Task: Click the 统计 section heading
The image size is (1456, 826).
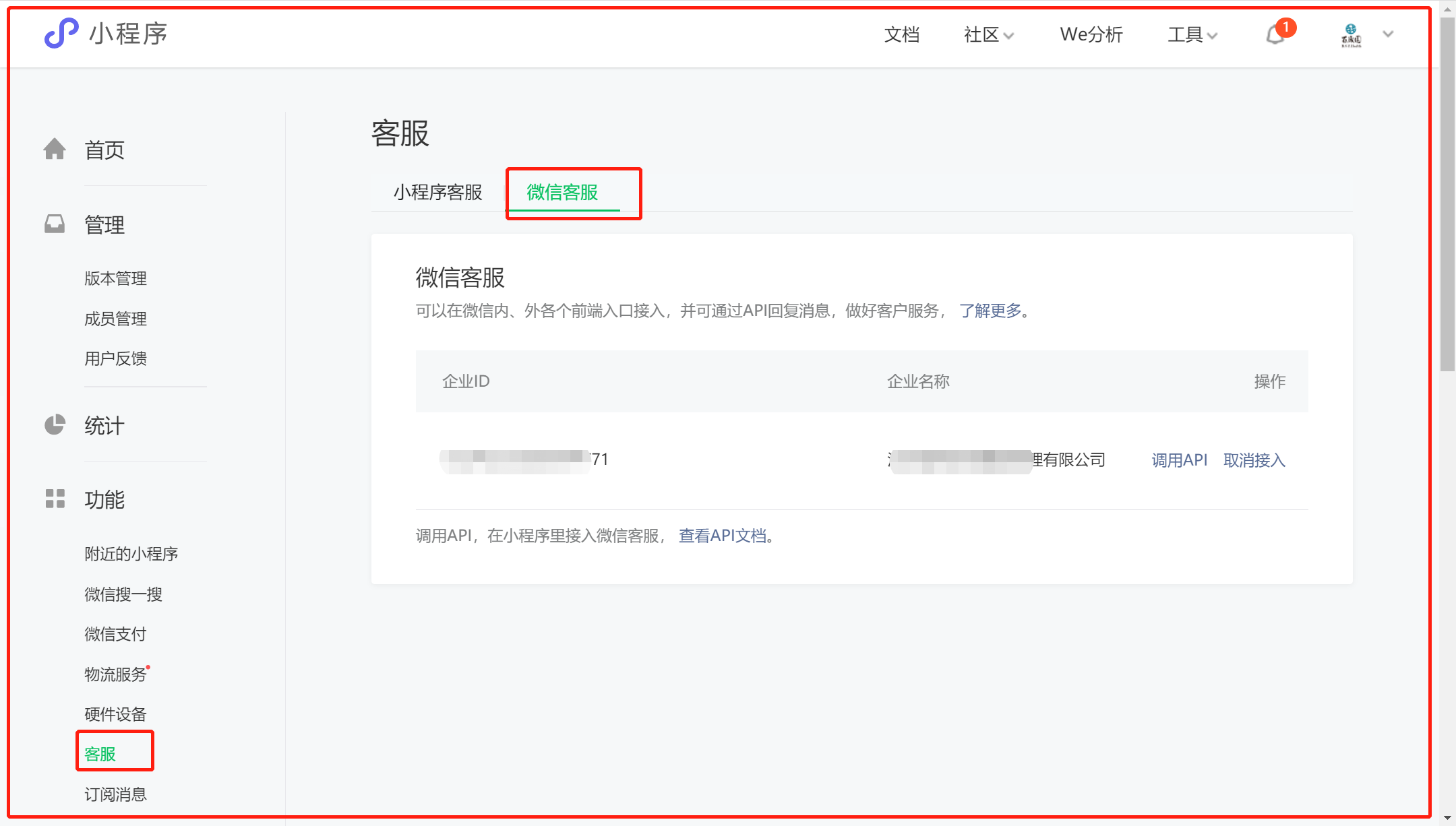Action: (104, 425)
